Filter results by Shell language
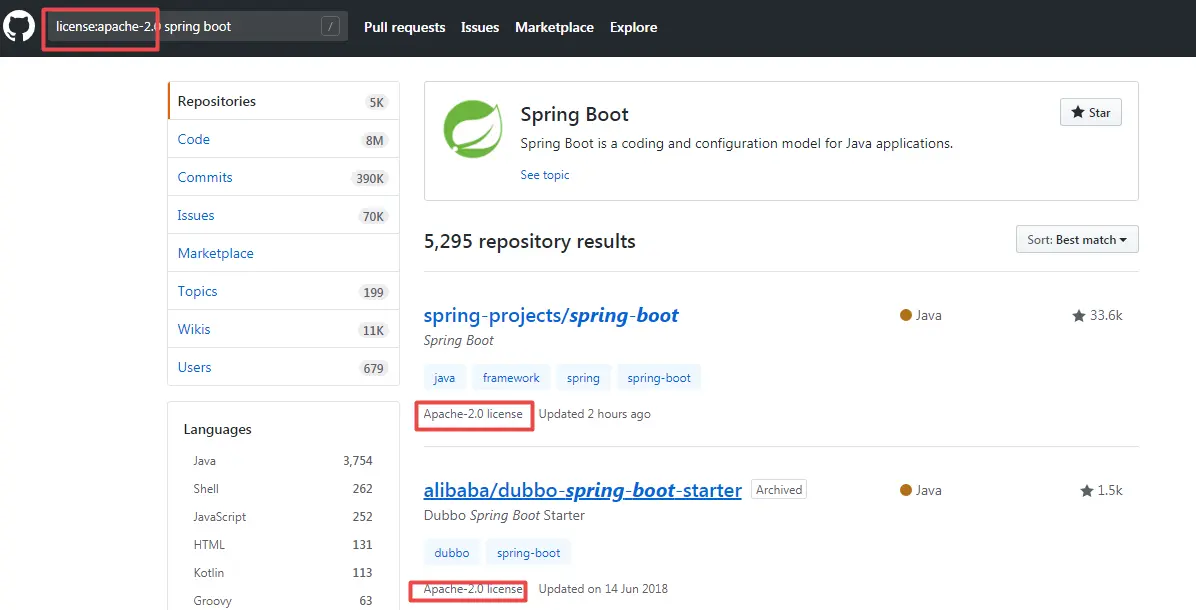Viewport: 1196px width, 610px height. [x=206, y=489]
